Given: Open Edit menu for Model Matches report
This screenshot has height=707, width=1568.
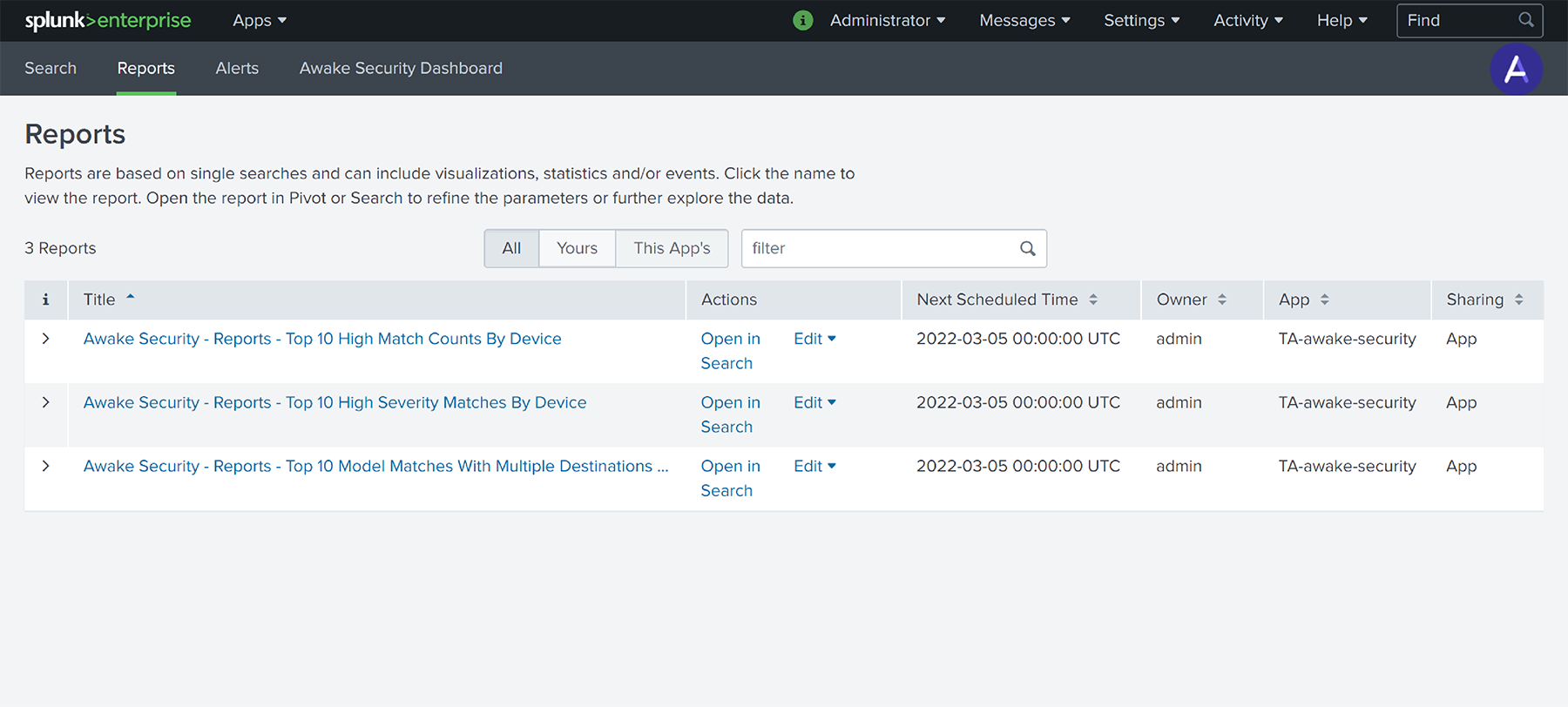Looking at the screenshot, I should [x=814, y=466].
